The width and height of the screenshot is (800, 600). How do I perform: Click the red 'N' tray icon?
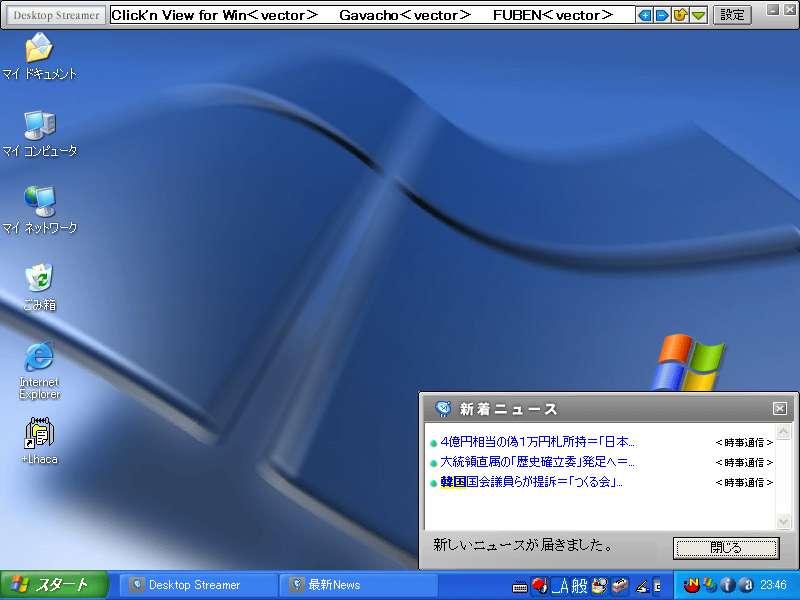691,585
